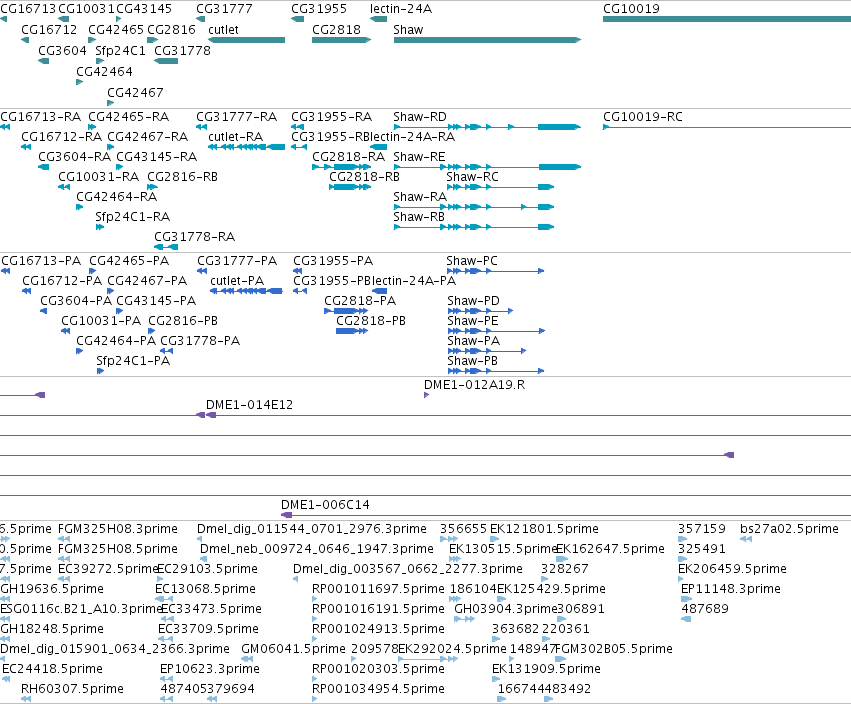The width and height of the screenshot is (851, 704).
Task: Click the Dmel_dig_011544_0701_2976.3prime EST label
Action: (x=312, y=529)
